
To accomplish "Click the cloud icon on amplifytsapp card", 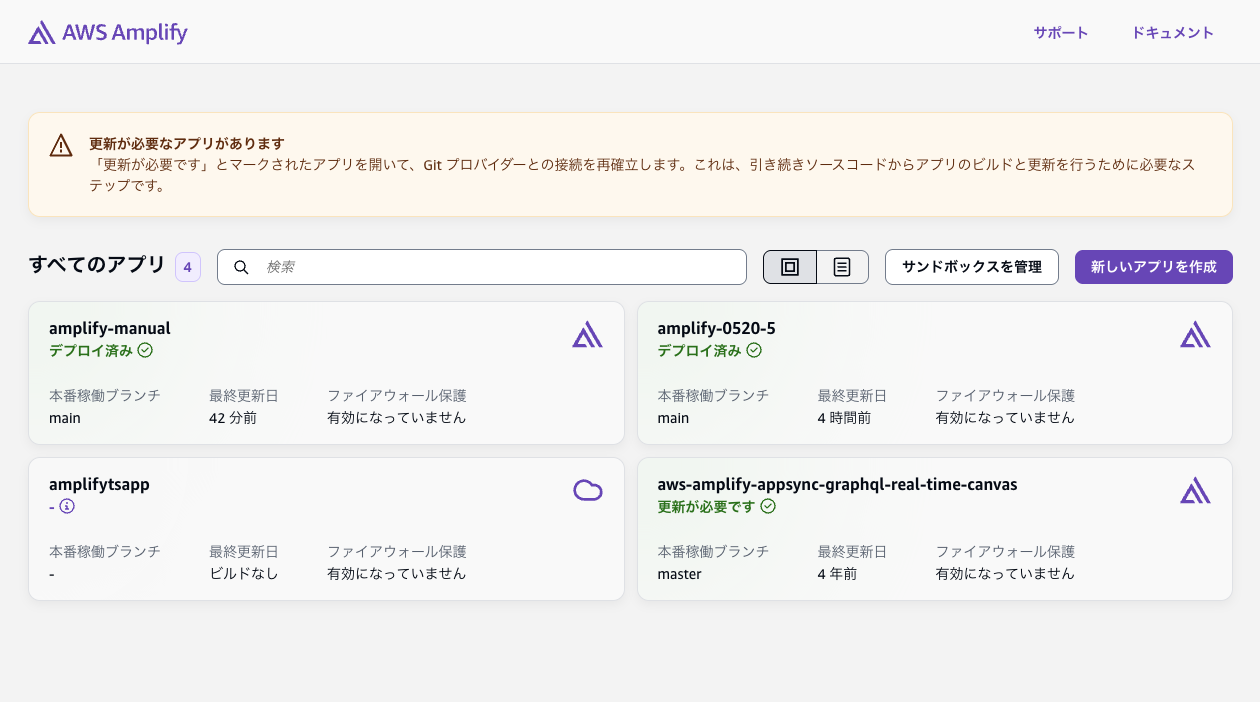I will coord(587,490).
